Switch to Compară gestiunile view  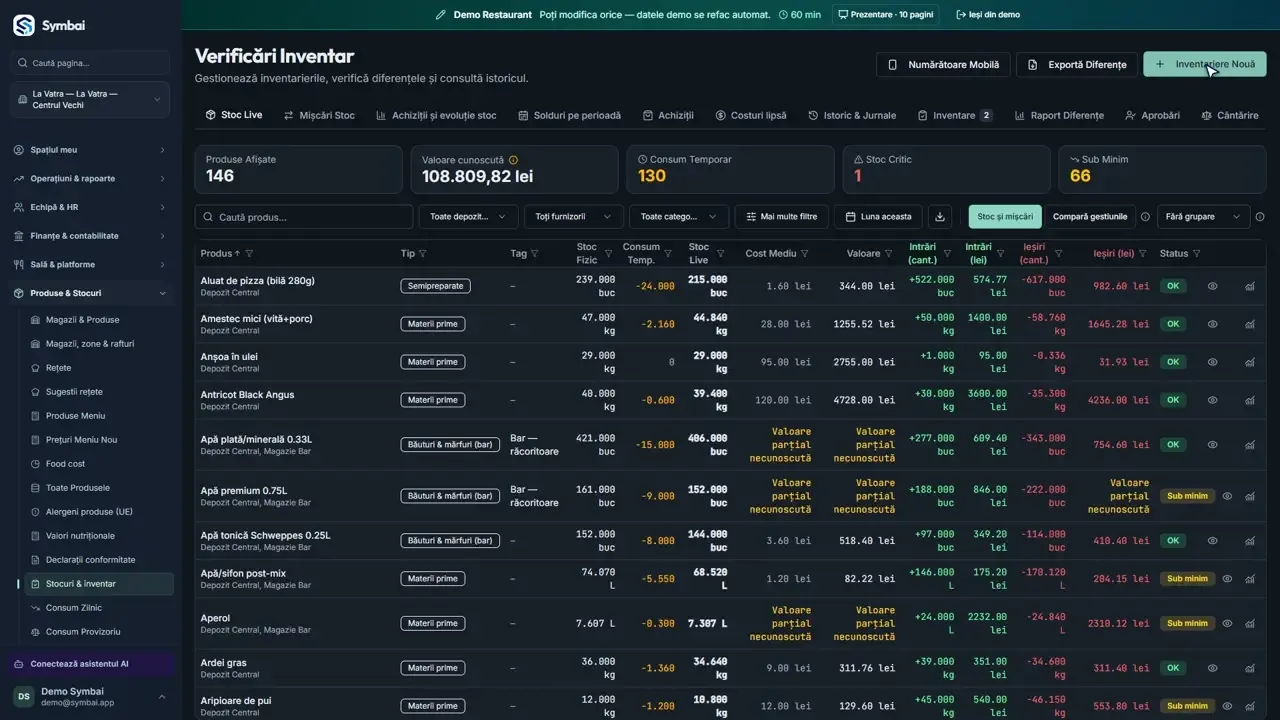(1090, 217)
